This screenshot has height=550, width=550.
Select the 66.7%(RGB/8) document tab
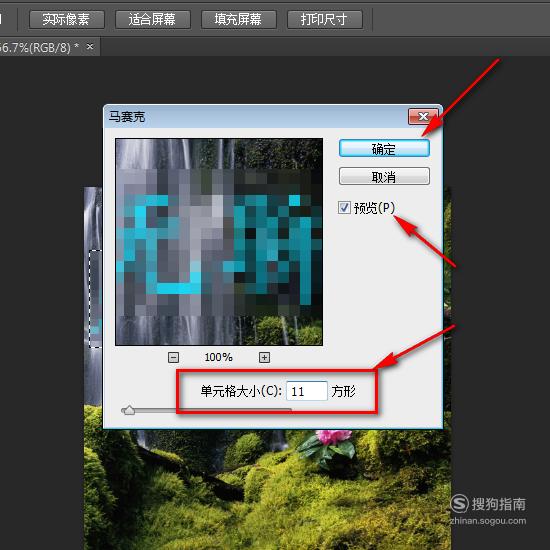click(x=49, y=47)
